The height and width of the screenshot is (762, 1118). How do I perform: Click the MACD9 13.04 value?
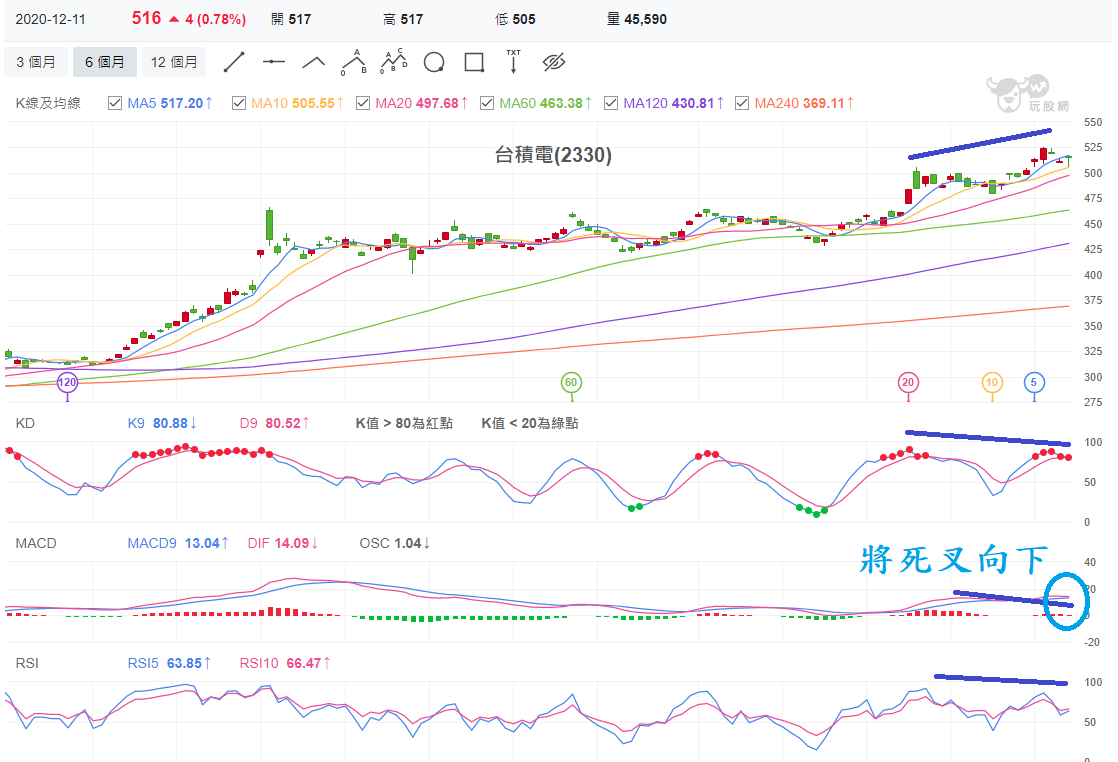point(178,543)
